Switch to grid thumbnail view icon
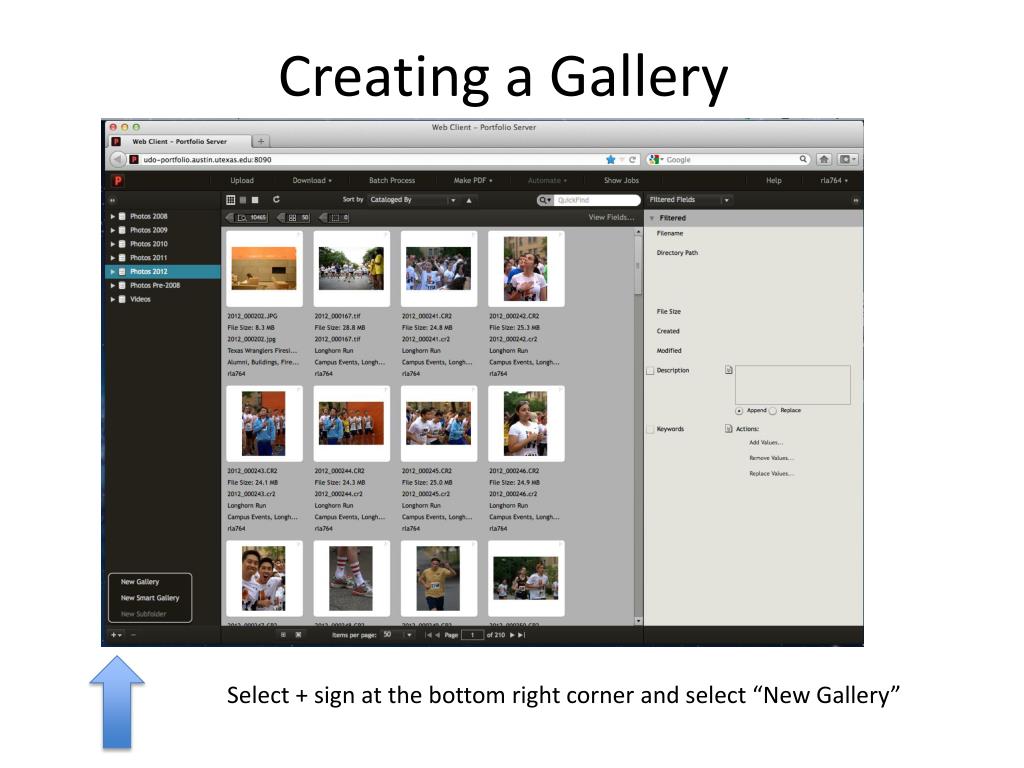Image resolution: width=1024 pixels, height=768 pixels. (231, 200)
